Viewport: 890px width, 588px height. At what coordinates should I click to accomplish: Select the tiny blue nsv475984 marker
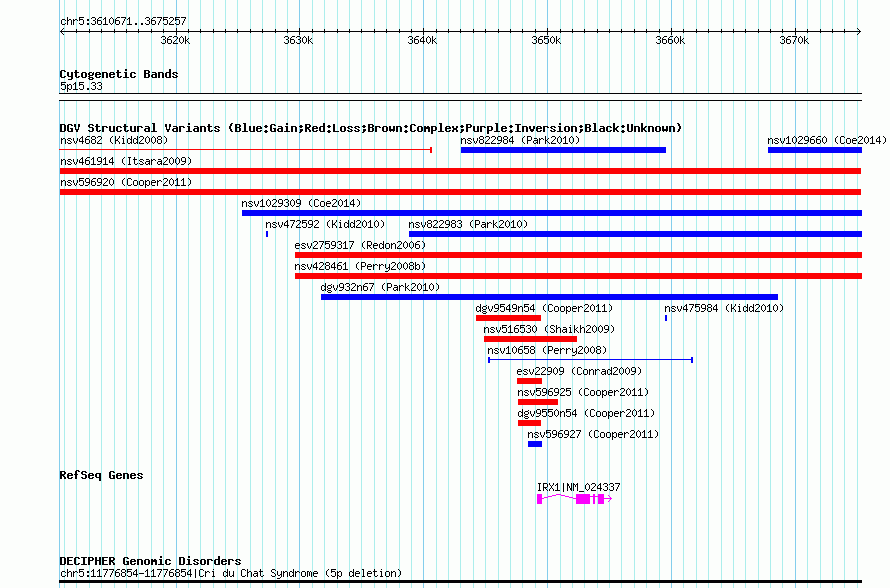(666, 318)
